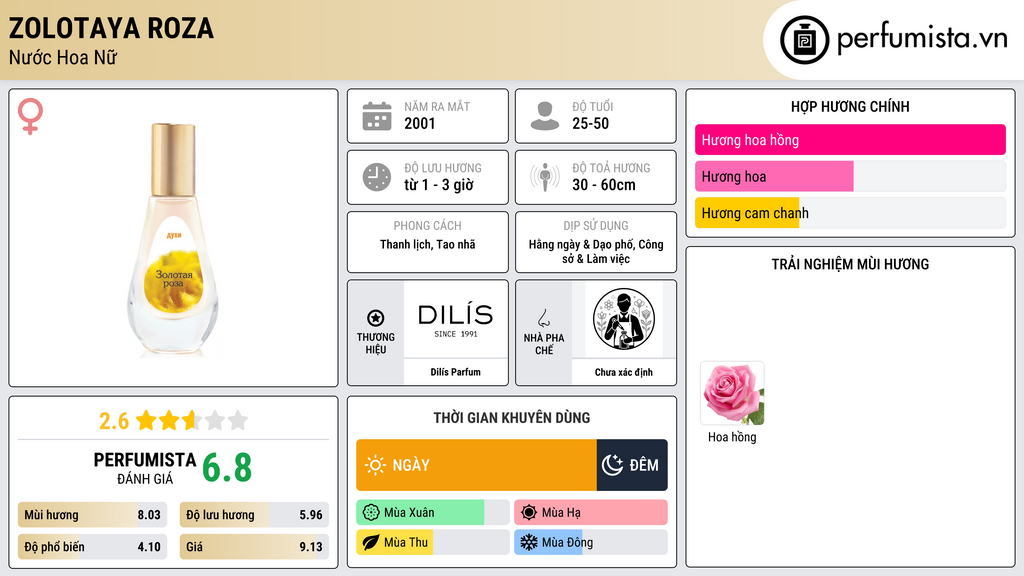Click the snowflake icon for Mùa Đông

coord(529,542)
